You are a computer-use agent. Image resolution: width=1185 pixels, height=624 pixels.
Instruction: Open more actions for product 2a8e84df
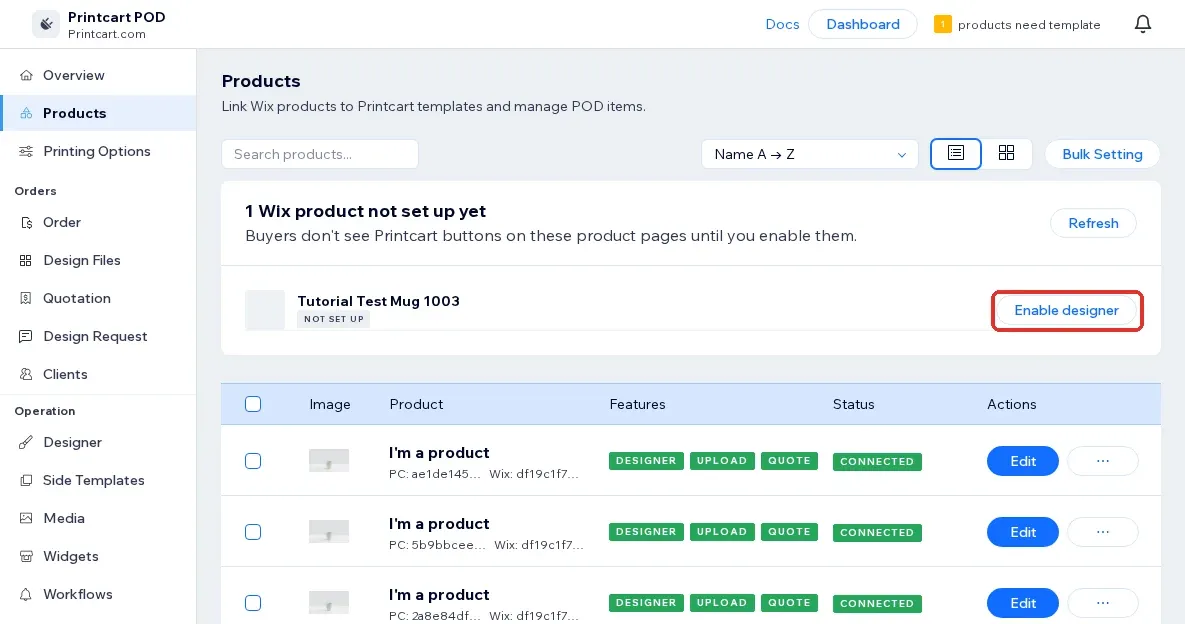[1103, 603]
